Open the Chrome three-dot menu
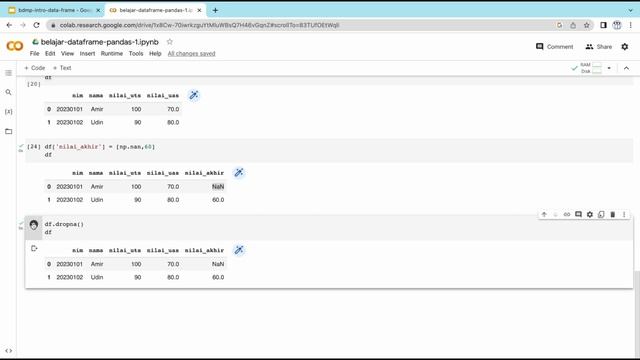The height and width of the screenshot is (360, 640). coord(631,25)
